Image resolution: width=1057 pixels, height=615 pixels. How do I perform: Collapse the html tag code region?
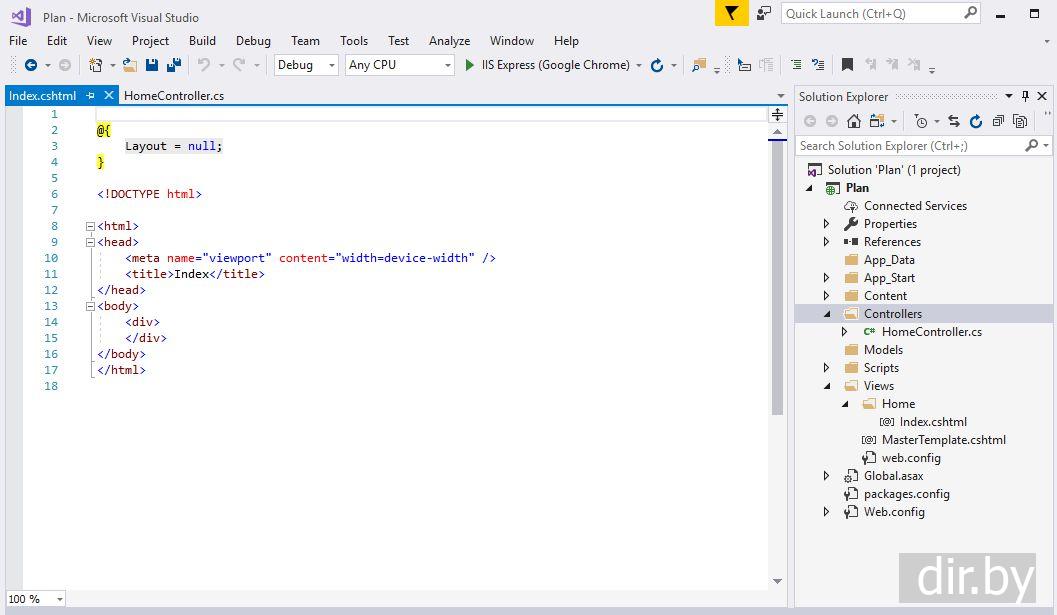click(x=90, y=226)
